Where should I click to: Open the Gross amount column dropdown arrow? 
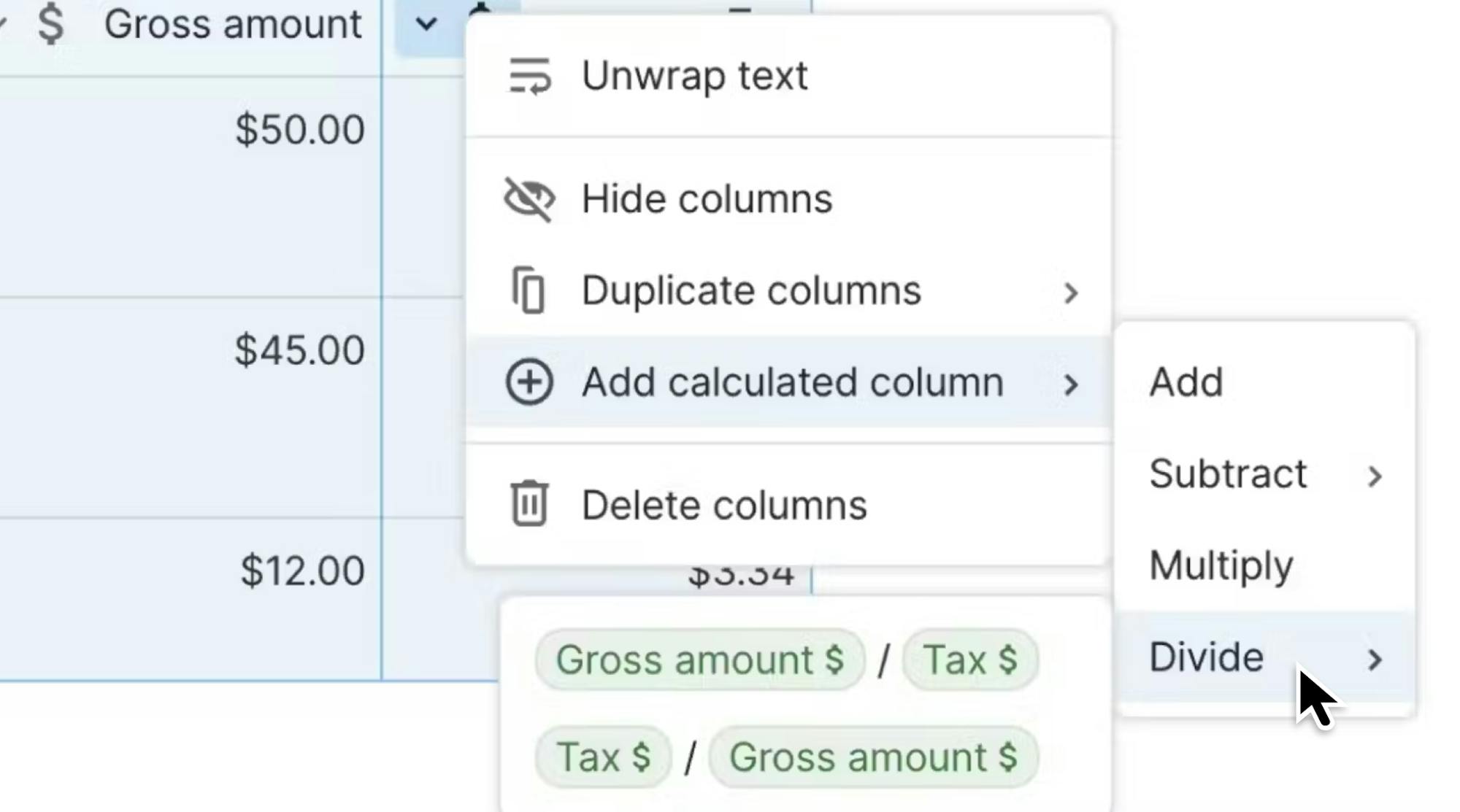426,24
